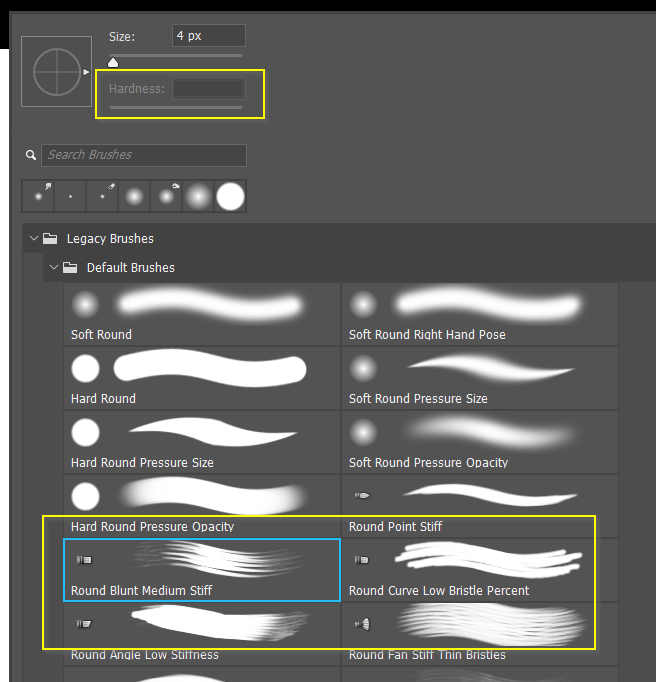Click the Size label text
Viewport: 656px width, 682px height.
pos(122,37)
